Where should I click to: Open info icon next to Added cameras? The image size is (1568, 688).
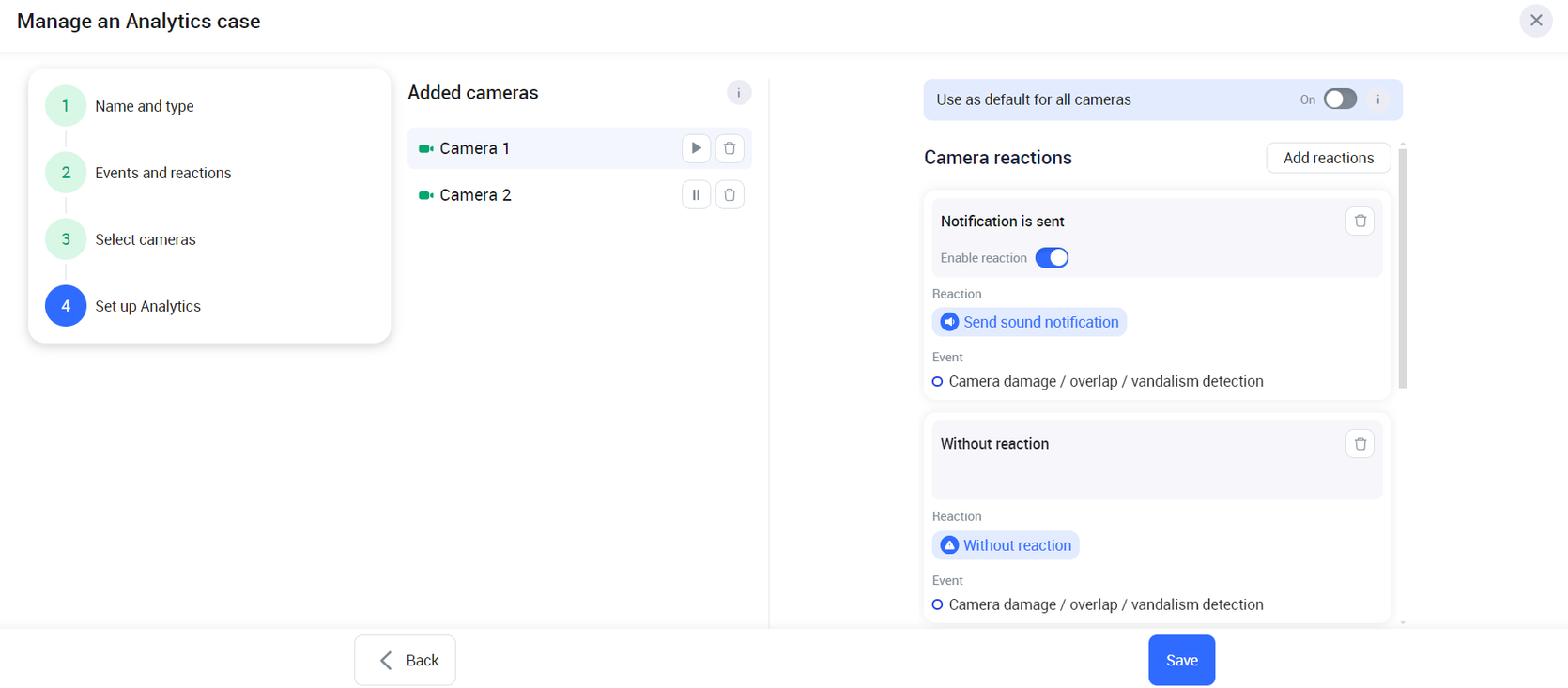point(739,93)
